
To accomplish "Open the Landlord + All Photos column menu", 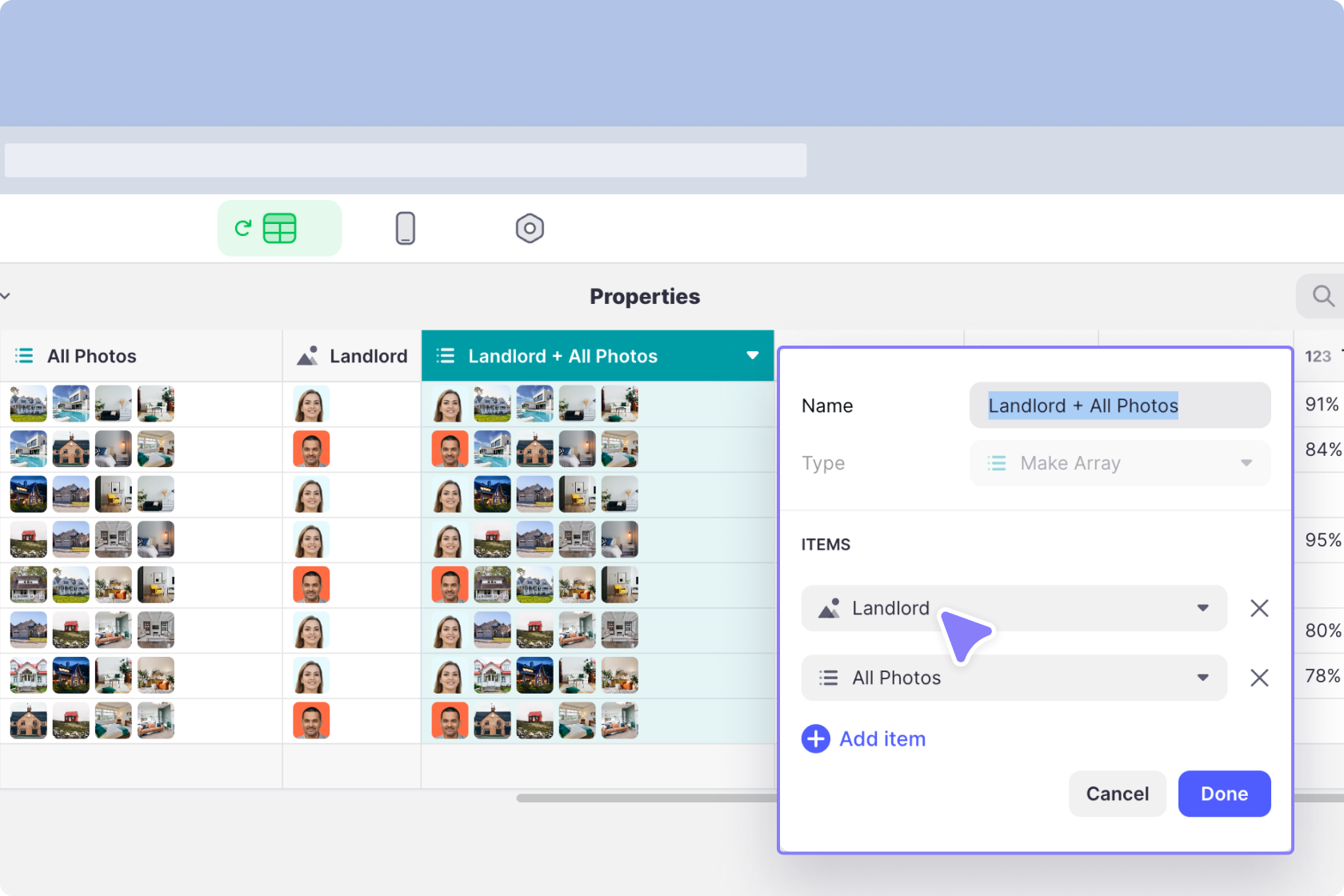I will pyautogui.click(x=752, y=356).
